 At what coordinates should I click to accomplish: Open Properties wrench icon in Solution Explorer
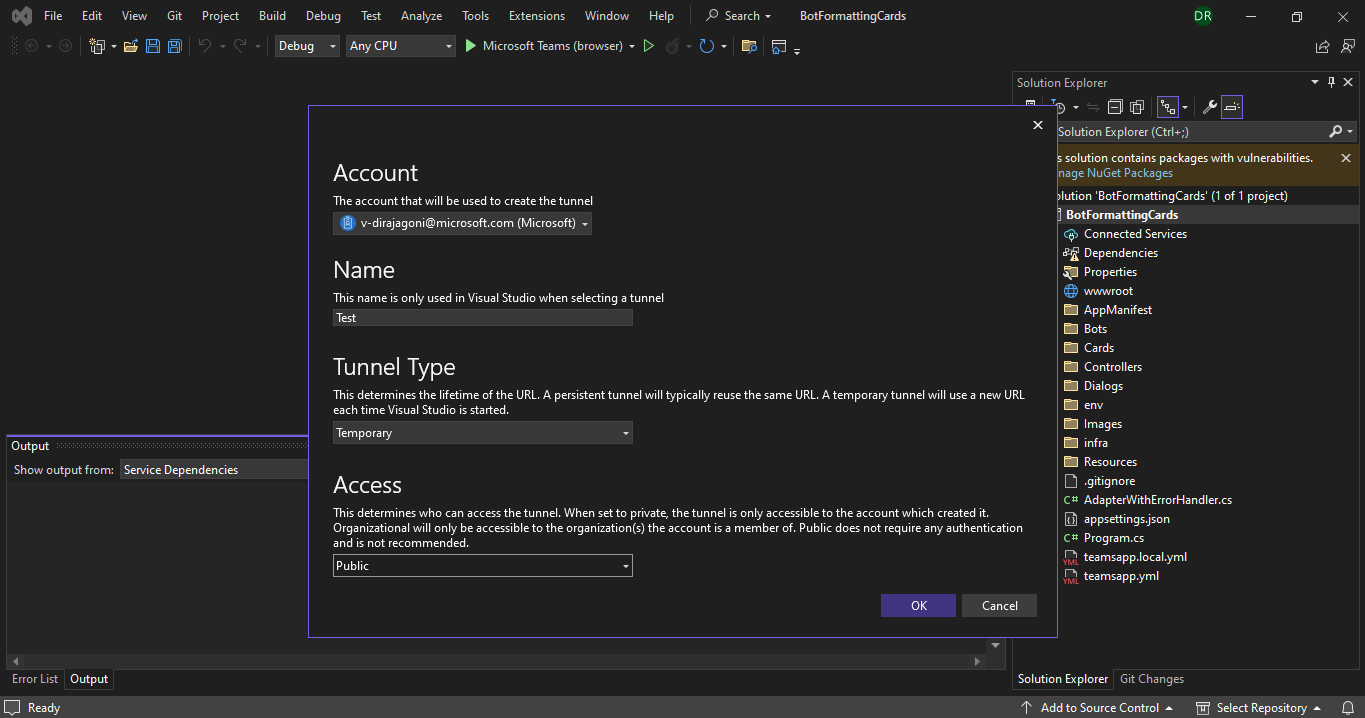[1209, 107]
